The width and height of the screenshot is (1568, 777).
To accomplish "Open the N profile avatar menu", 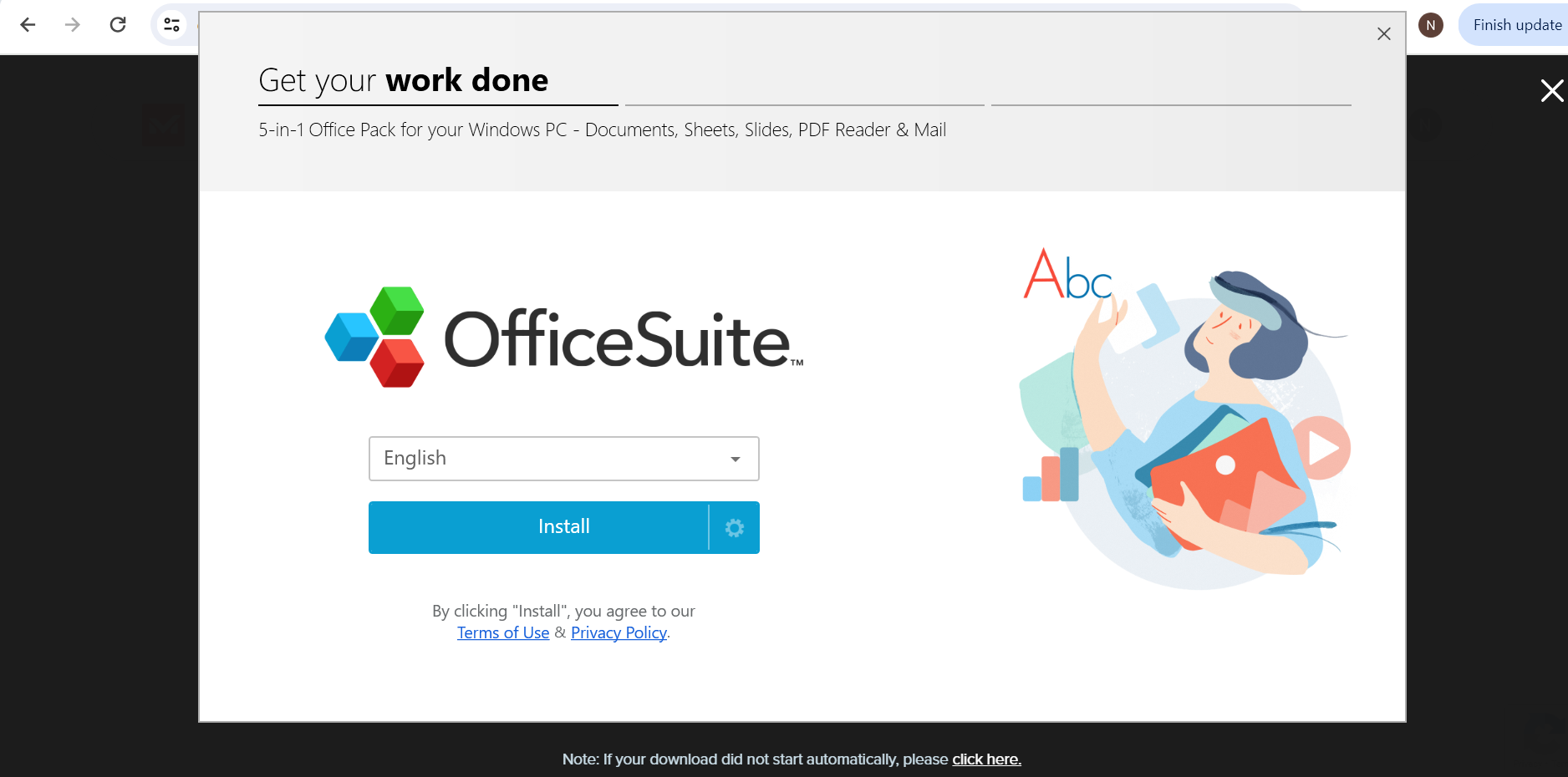I will point(1430,24).
